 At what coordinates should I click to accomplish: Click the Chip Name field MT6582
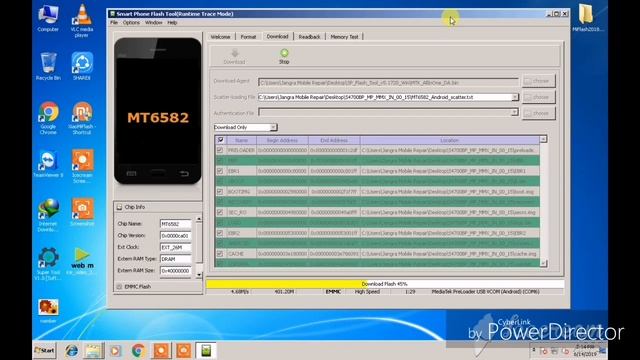(175, 224)
